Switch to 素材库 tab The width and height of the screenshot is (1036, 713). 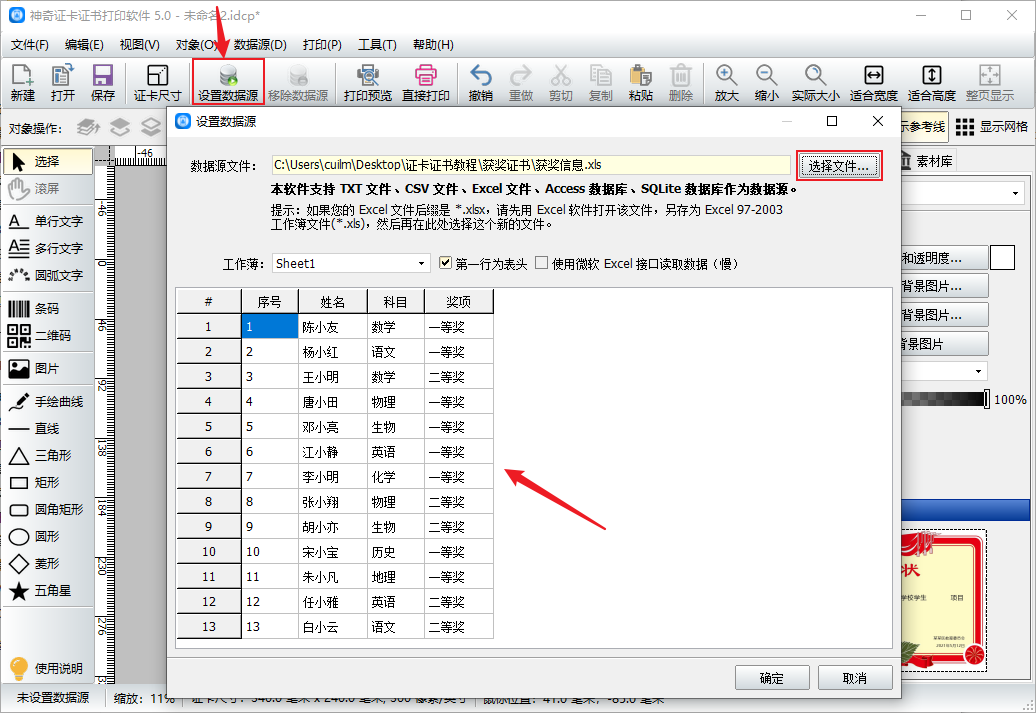(928, 161)
